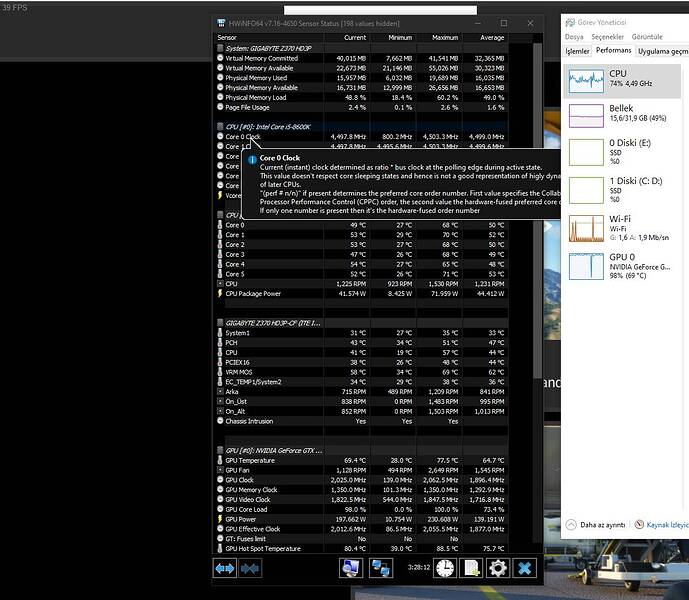Click the blue expand-columns arrows icon in HWiNFO
689x600 pixels.
[225, 568]
